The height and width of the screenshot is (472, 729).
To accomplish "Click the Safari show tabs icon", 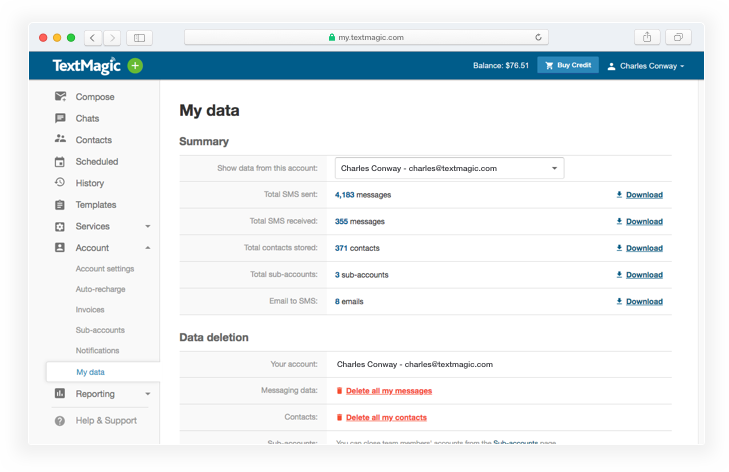I will 678,37.
